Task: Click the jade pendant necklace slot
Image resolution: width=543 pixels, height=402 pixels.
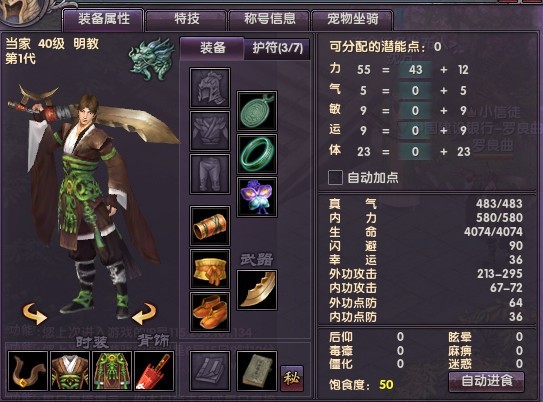Action: 257,111
